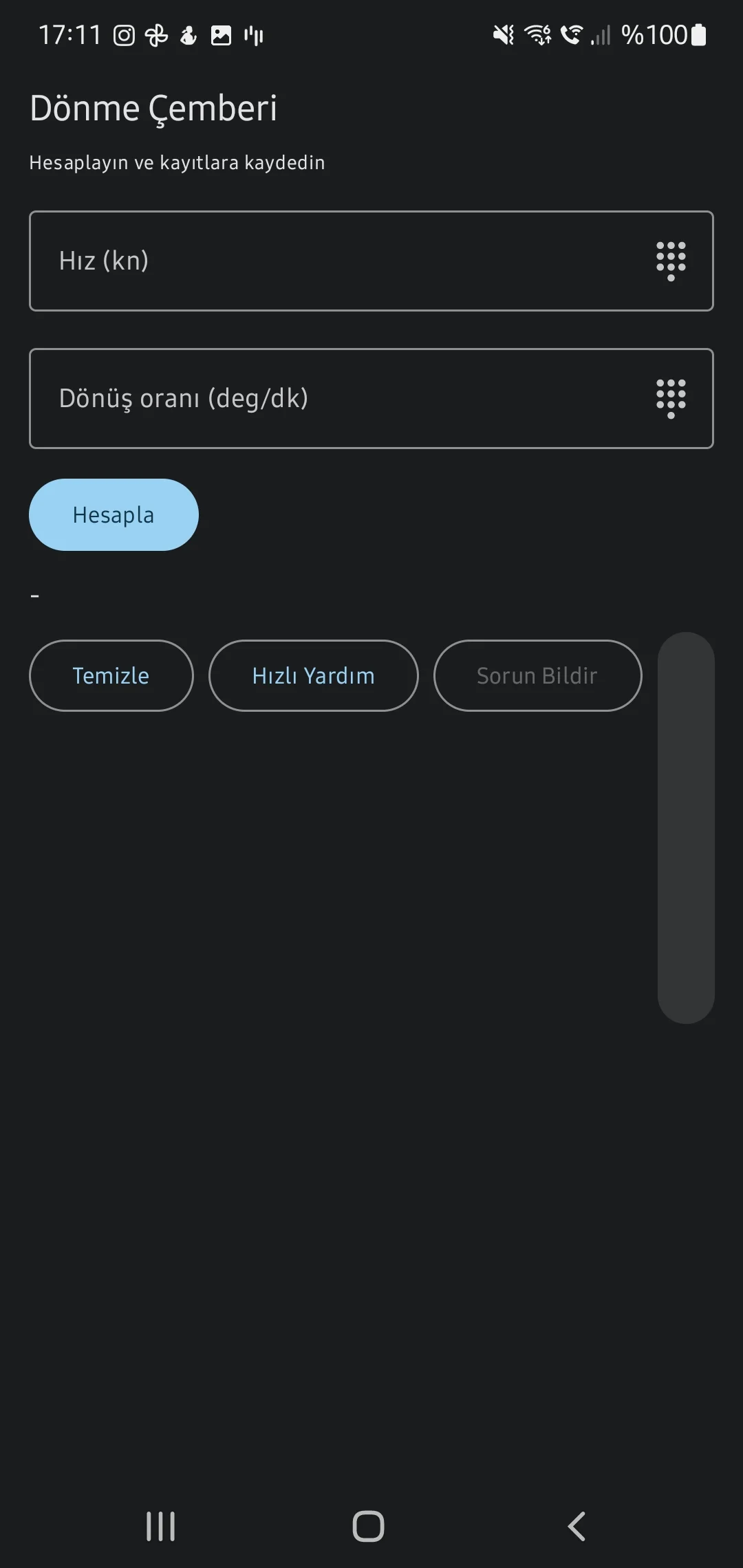Tap the keypad icon in the Dönüş oranı field
This screenshot has width=743, height=1568.
pyautogui.click(x=671, y=399)
